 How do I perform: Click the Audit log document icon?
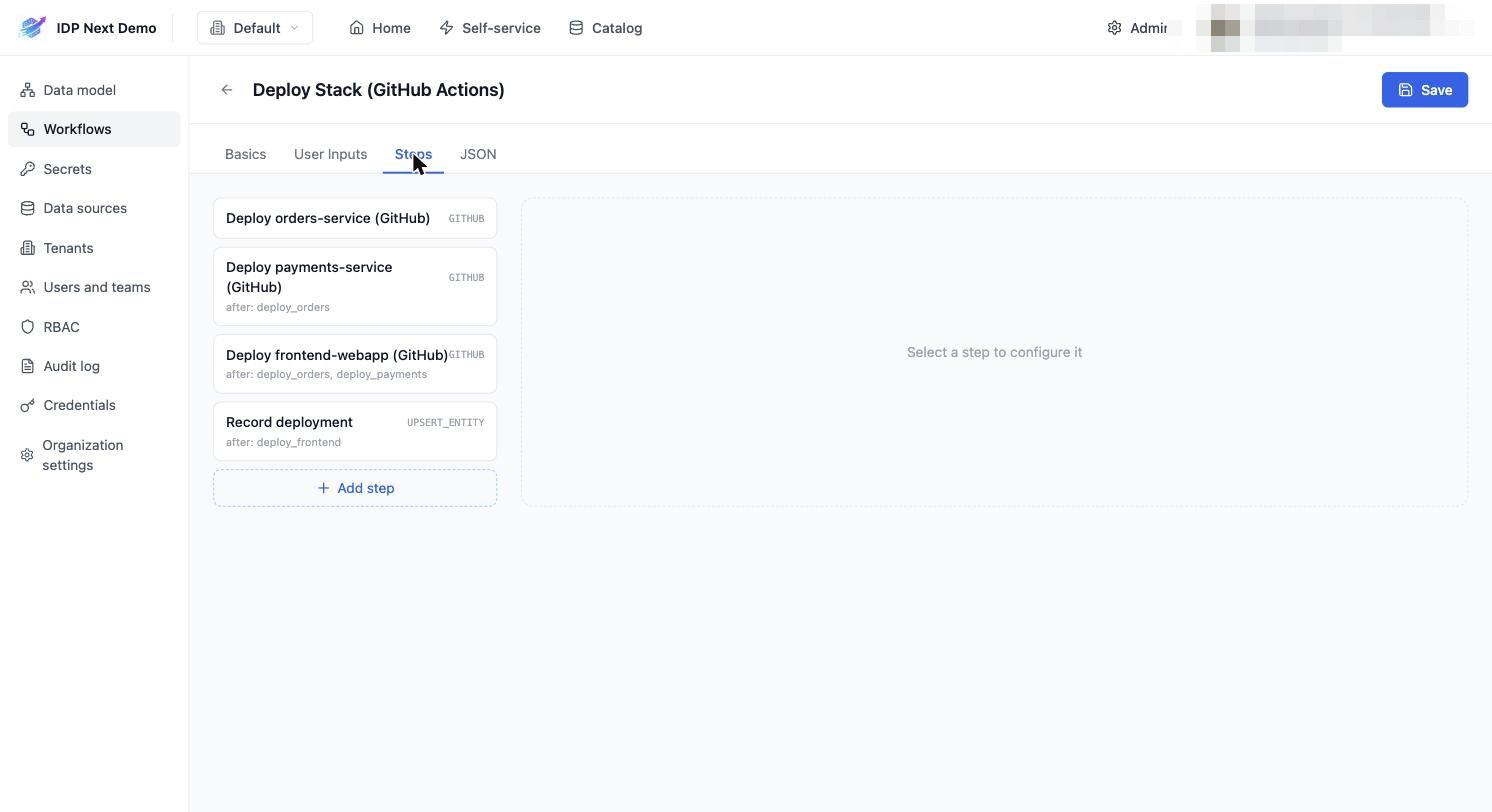(x=27, y=366)
